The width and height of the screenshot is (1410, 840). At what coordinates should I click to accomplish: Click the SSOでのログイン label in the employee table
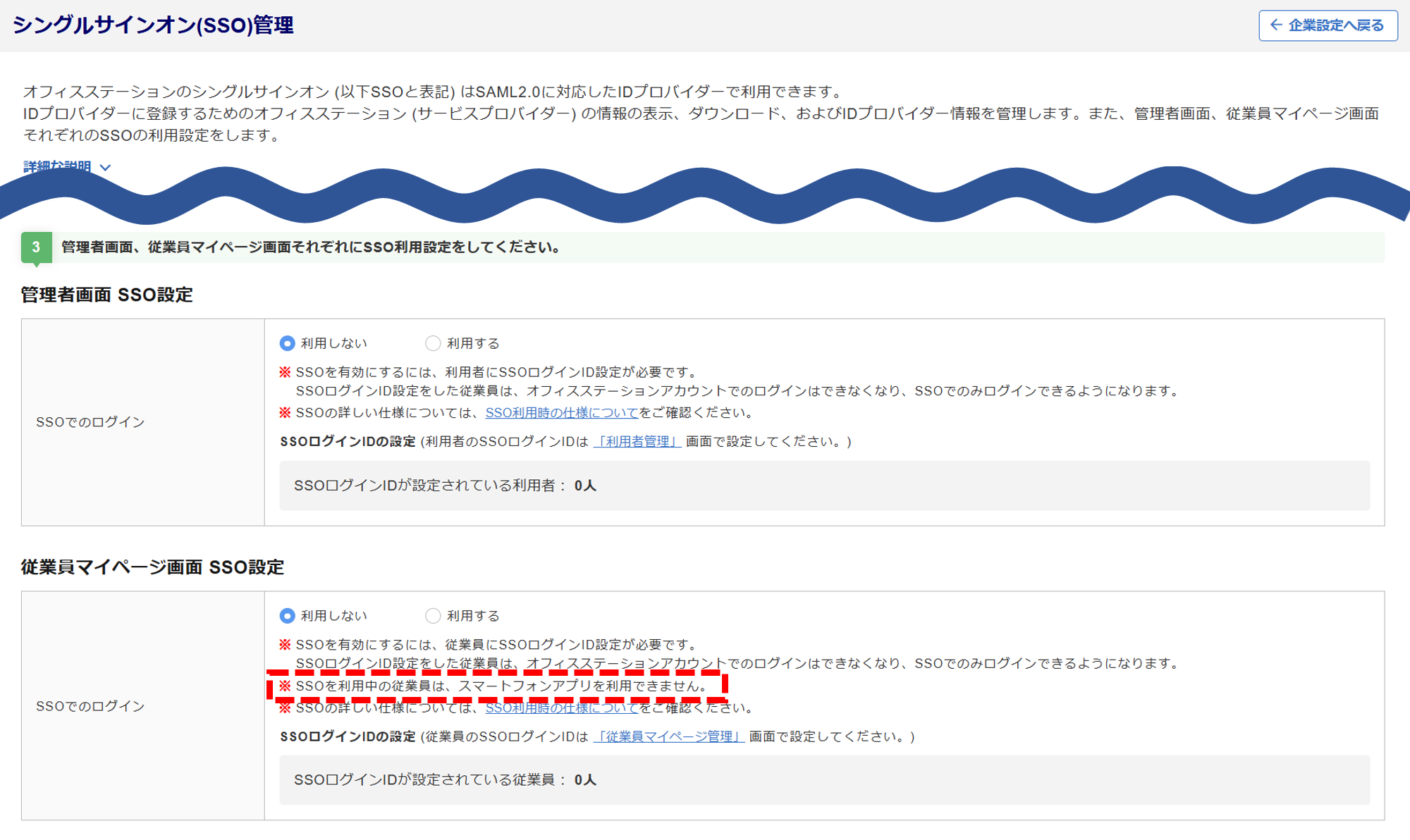tap(90, 706)
